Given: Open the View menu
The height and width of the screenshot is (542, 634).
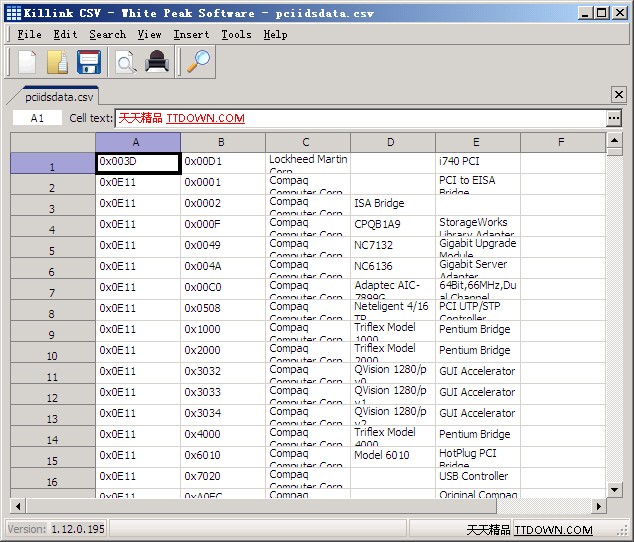Looking at the screenshot, I should pos(149,35).
